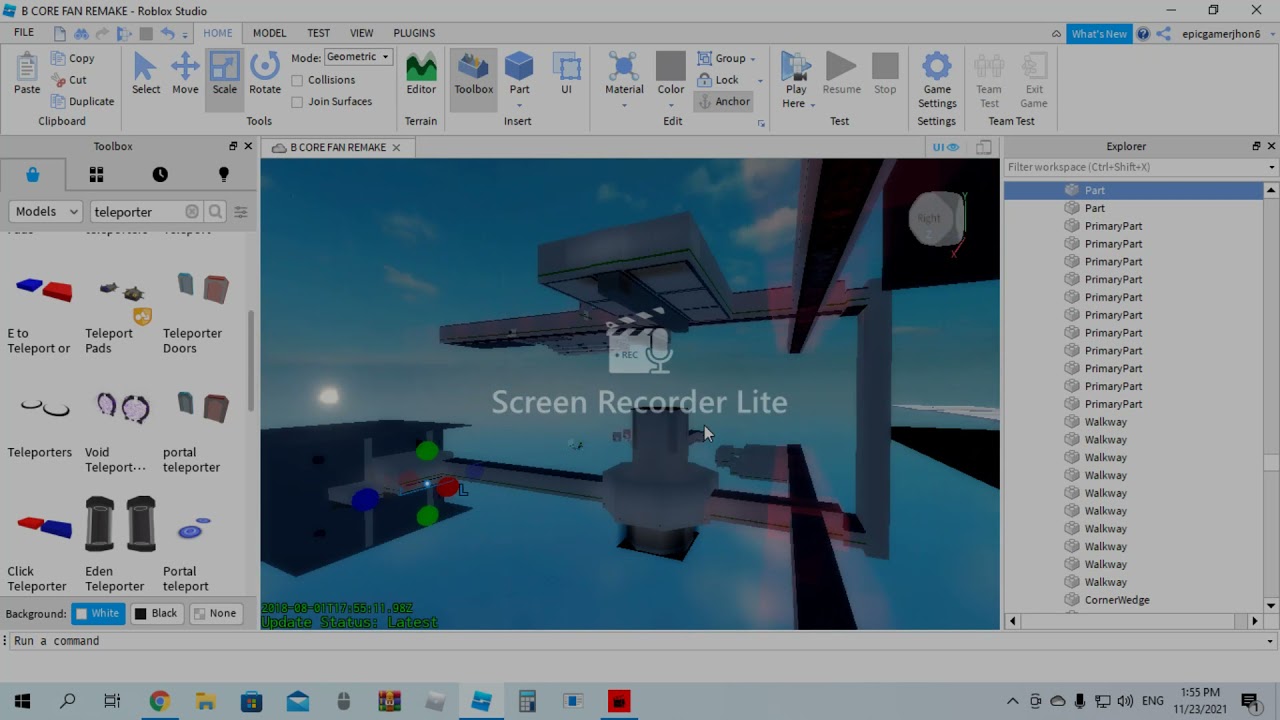Open the Toolbox Inventory grid tab
The height and width of the screenshot is (720, 1280).
tap(96, 175)
